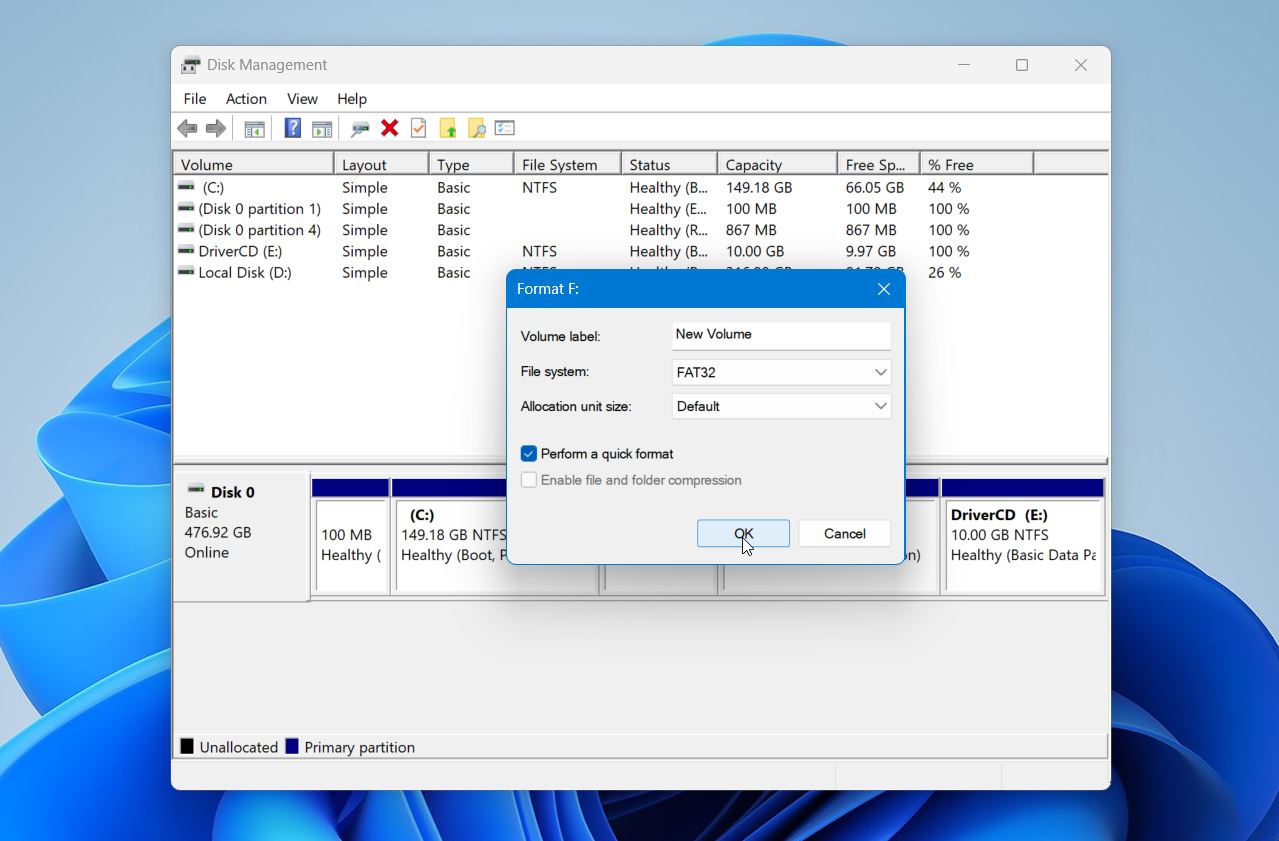Viewport: 1279px width, 841px height.
Task: Click the NTFS cell in DriverCD row
Action: tap(540, 251)
